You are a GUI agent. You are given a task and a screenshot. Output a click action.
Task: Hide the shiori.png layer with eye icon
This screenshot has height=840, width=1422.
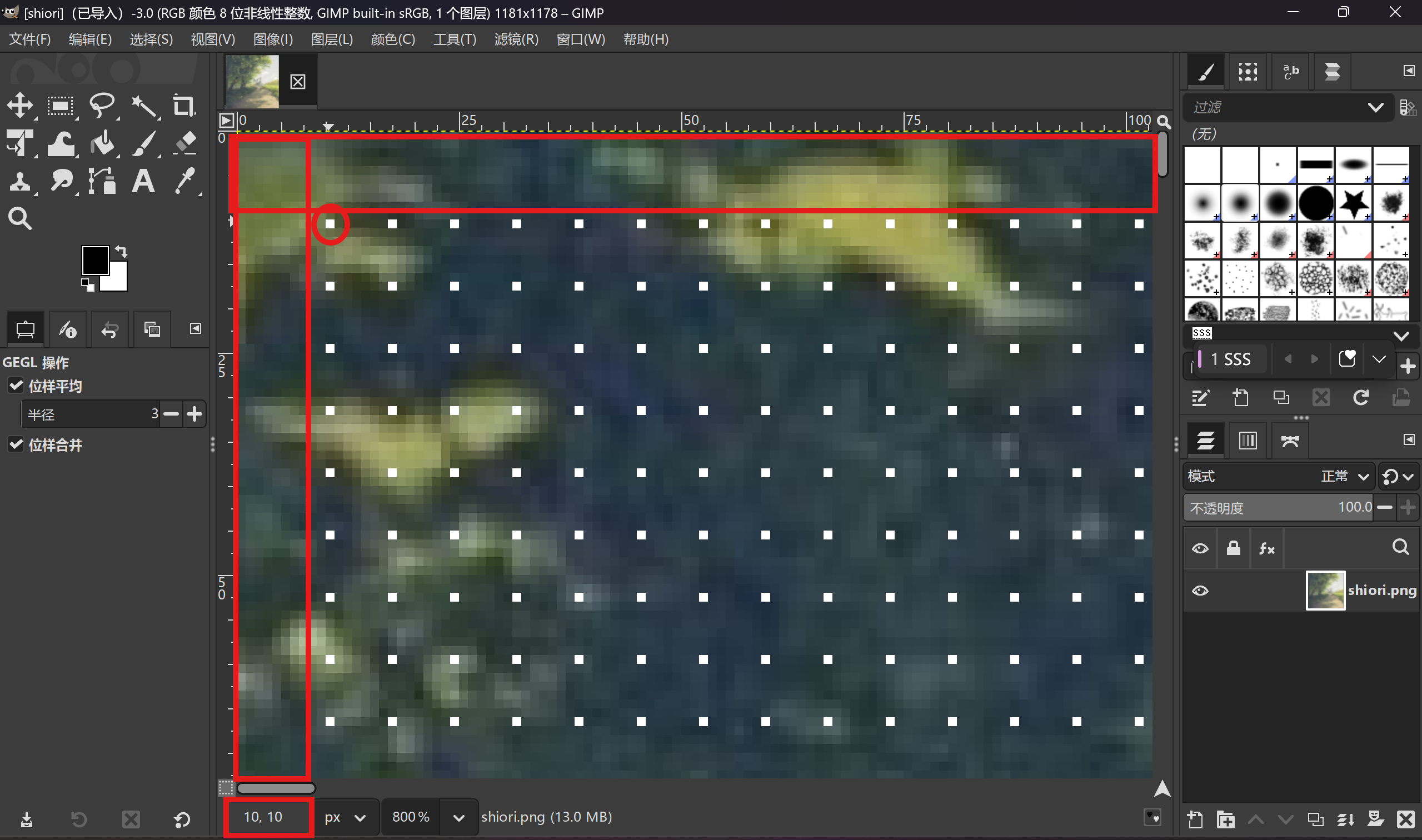click(x=1200, y=591)
